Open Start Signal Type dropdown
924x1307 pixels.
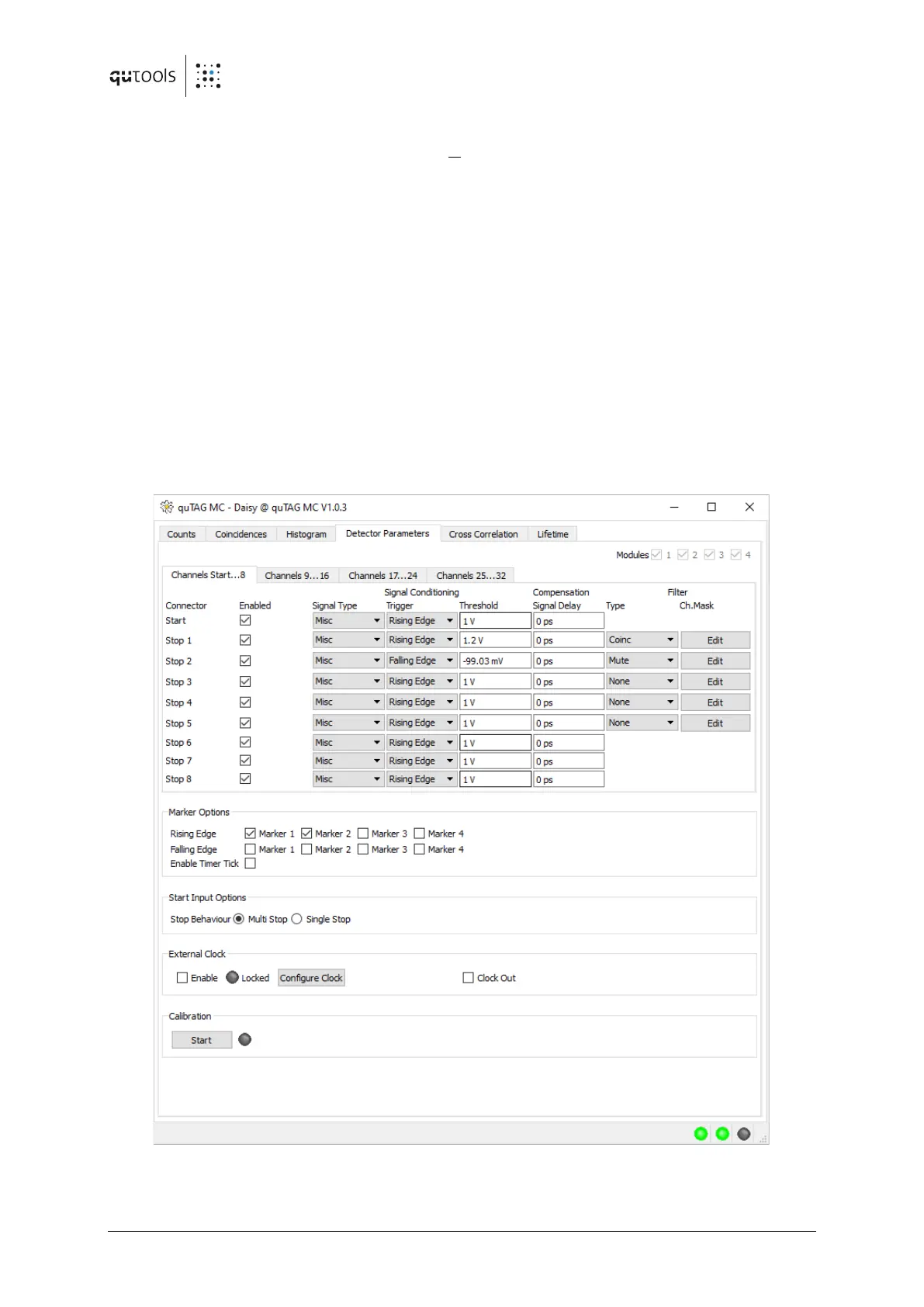coord(348,621)
